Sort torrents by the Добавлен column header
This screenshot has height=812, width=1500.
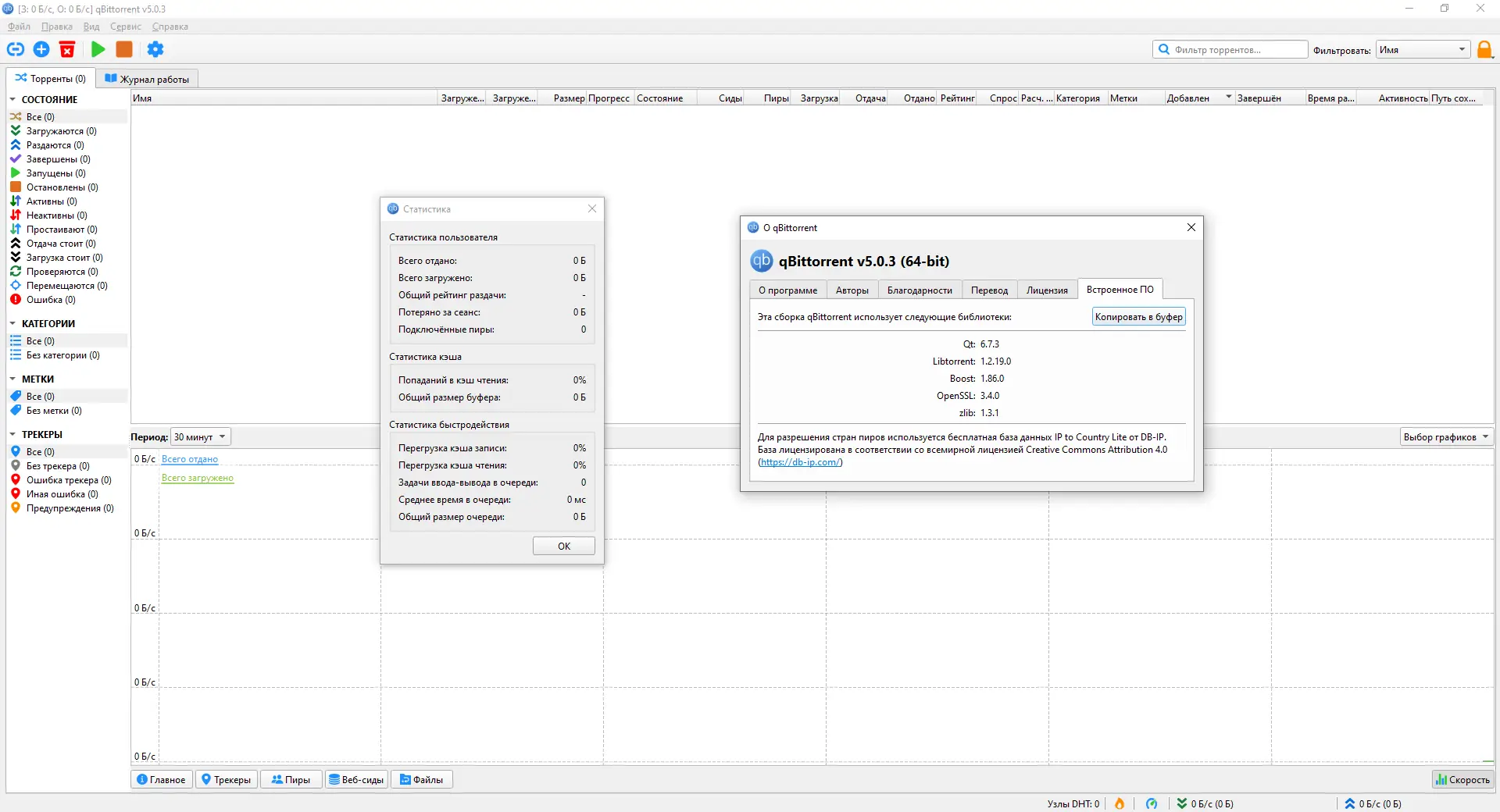pos(1199,98)
